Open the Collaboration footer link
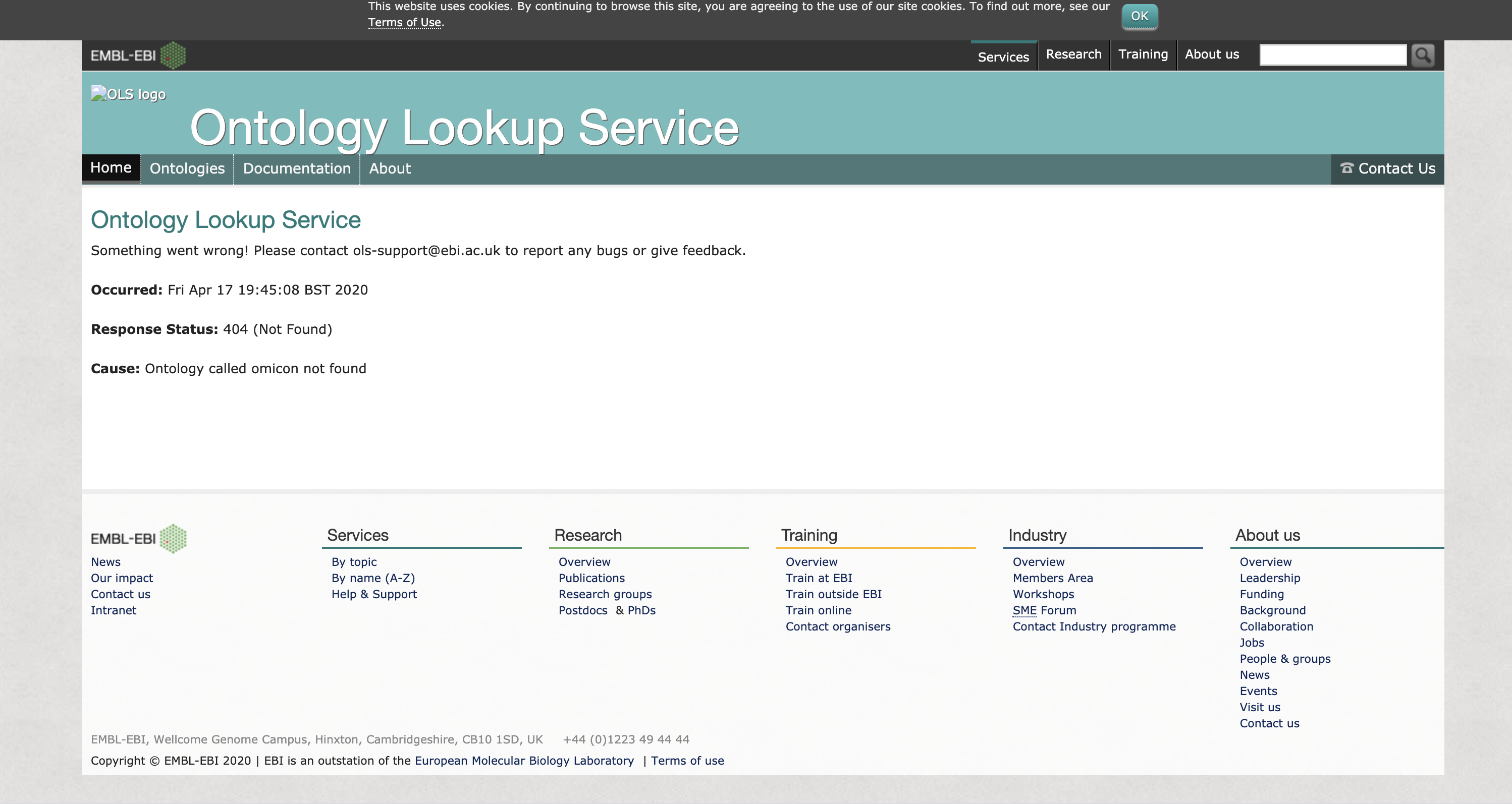The height and width of the screenshot is (804, 1512). point(1276,626)
